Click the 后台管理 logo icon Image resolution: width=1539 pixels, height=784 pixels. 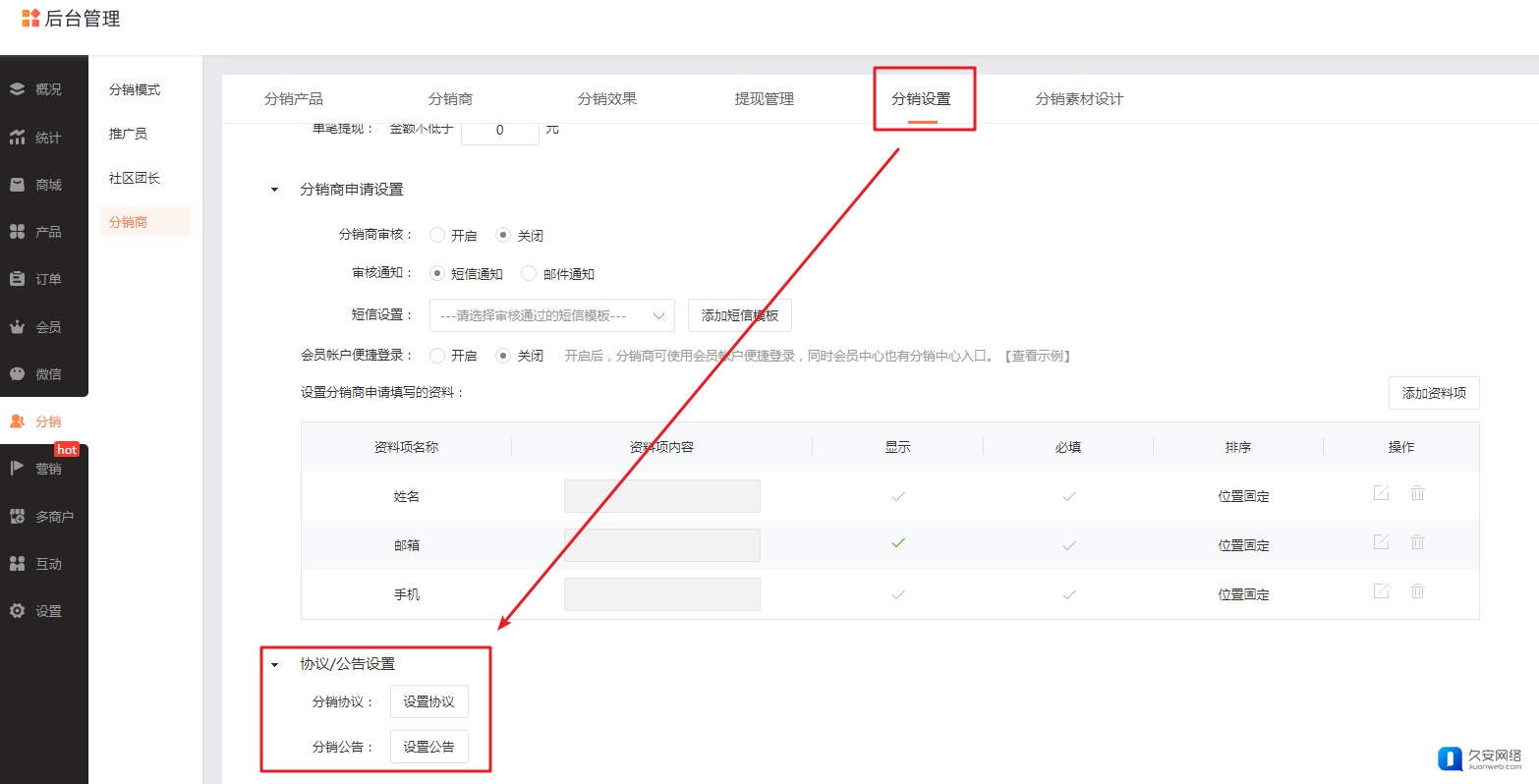coord(30,18)
